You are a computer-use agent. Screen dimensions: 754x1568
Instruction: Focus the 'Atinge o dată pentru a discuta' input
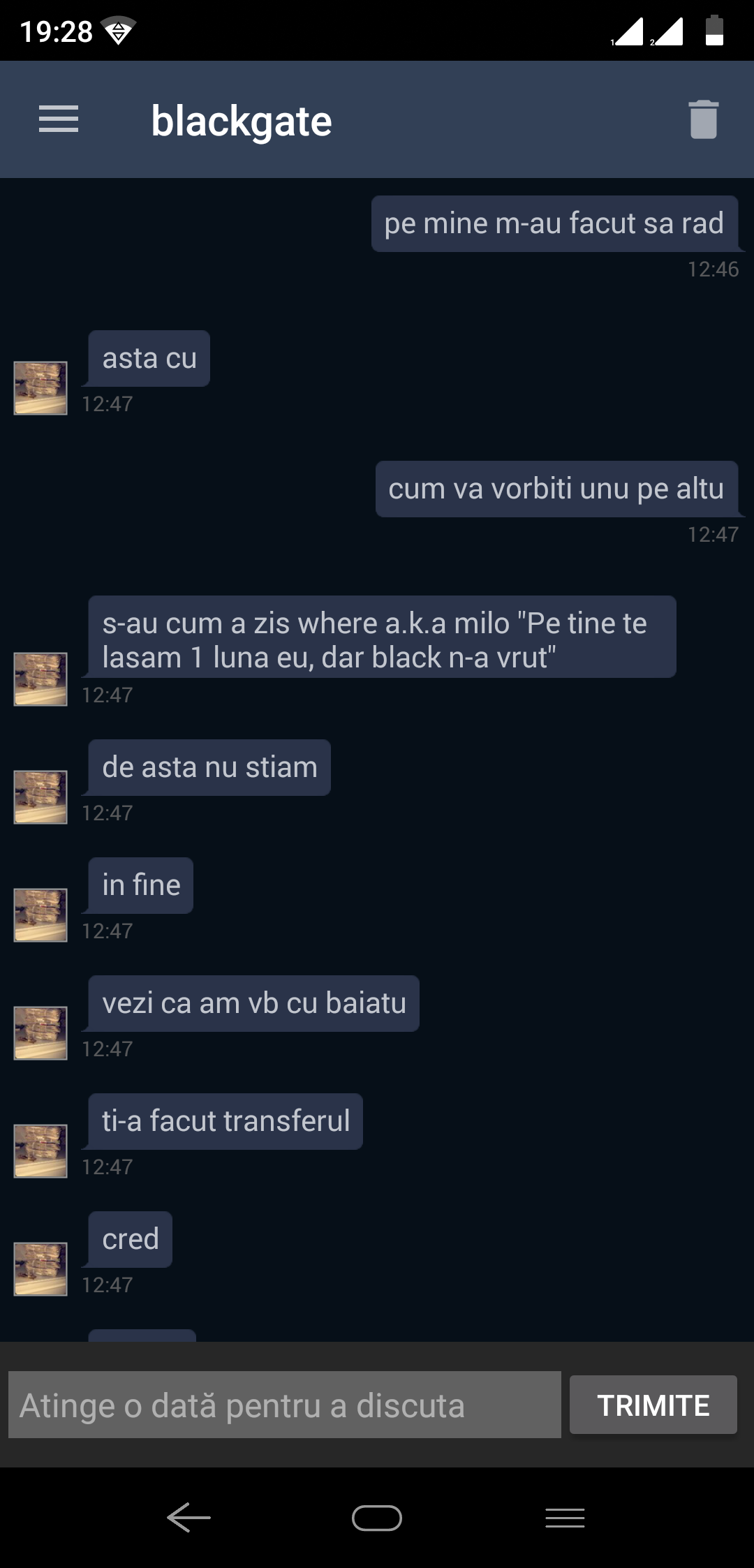point(285,1405)
